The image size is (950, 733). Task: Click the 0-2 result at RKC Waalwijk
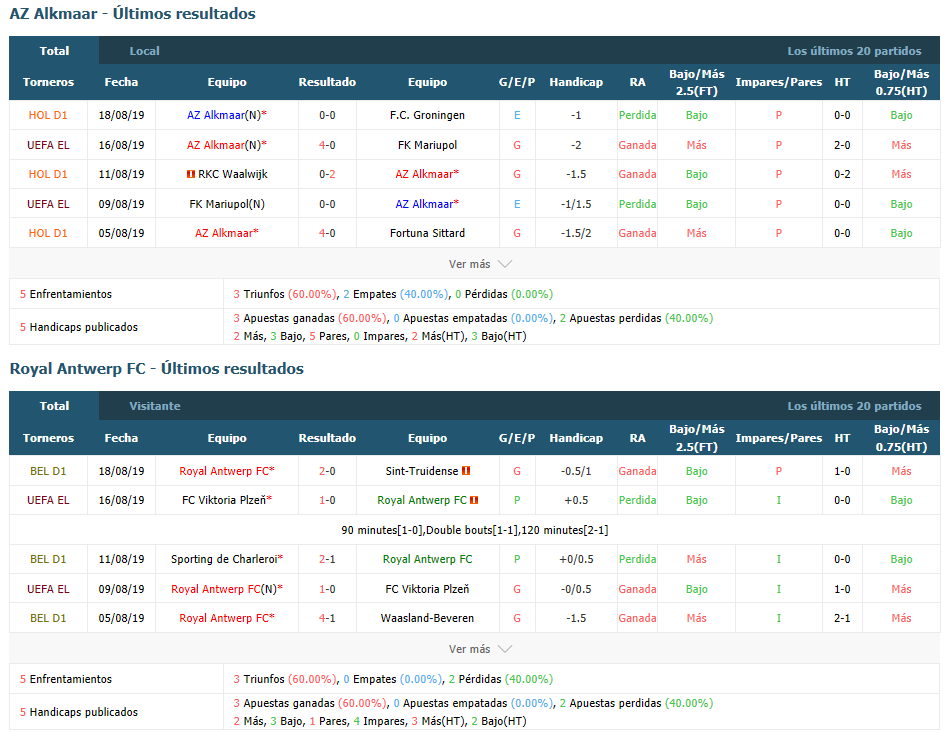[327, 174]
